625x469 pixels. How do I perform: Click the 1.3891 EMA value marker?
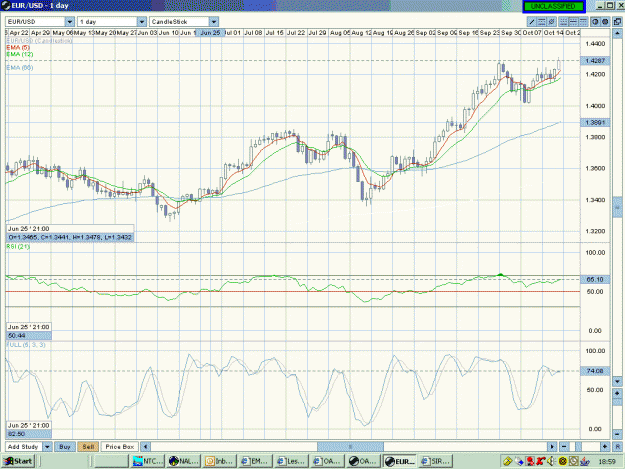click(x=595, y=122)
